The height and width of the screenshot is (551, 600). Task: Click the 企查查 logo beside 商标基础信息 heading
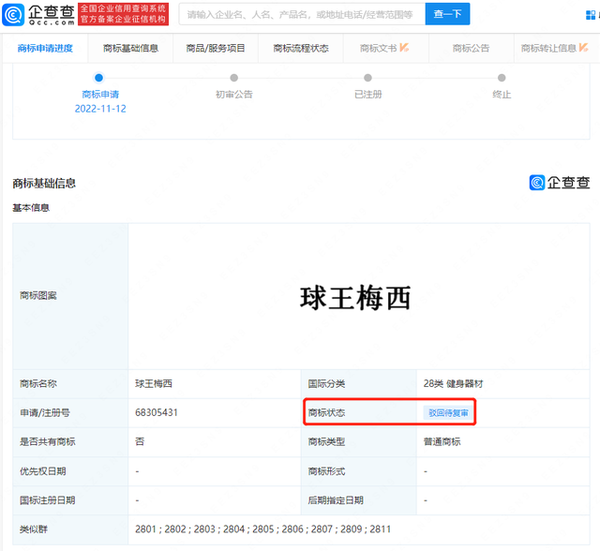(x=559, y=182)
